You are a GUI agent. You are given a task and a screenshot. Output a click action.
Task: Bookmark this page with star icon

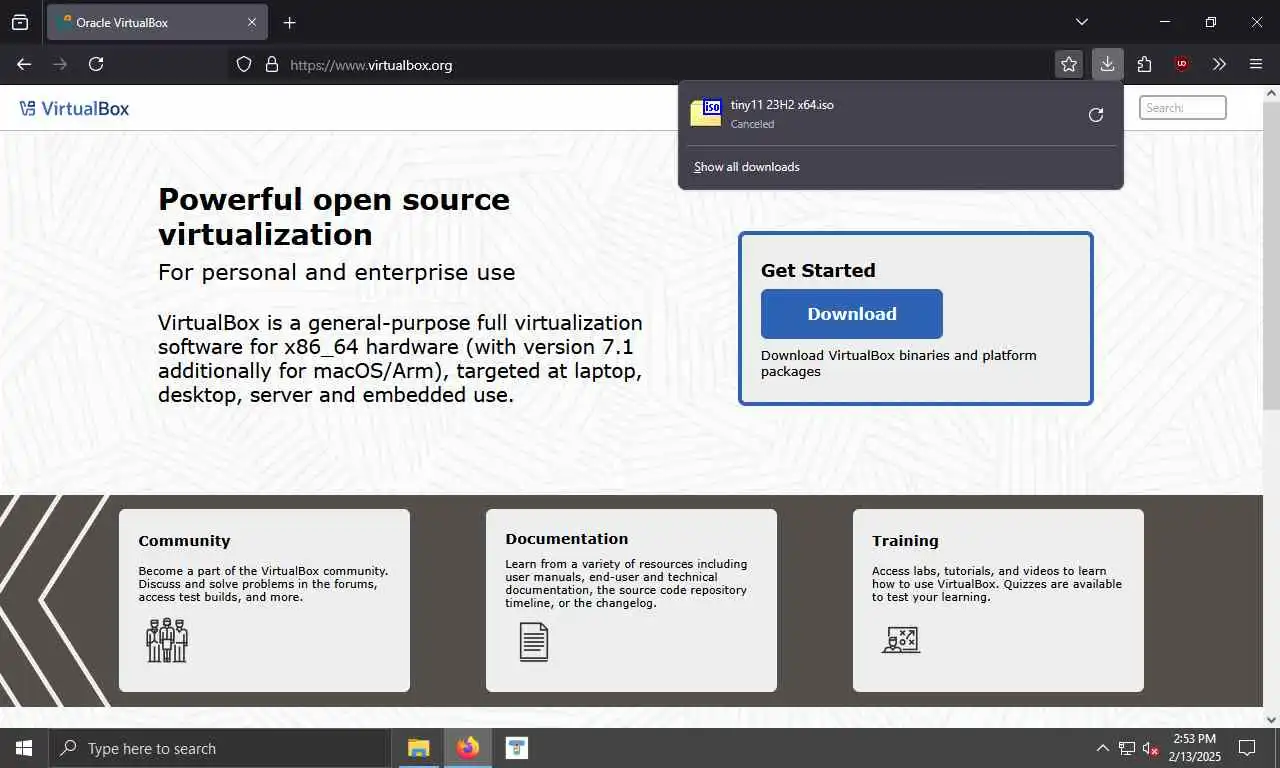click(x=1069, y=64)
